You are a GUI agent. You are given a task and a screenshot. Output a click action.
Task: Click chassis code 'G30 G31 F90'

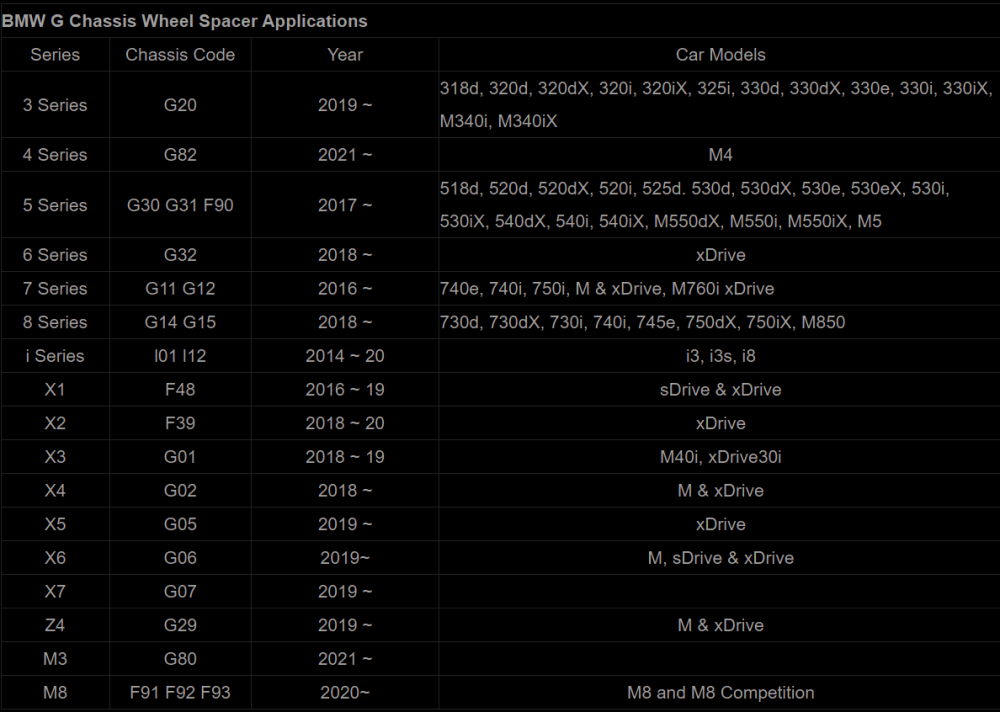[180, 205]
